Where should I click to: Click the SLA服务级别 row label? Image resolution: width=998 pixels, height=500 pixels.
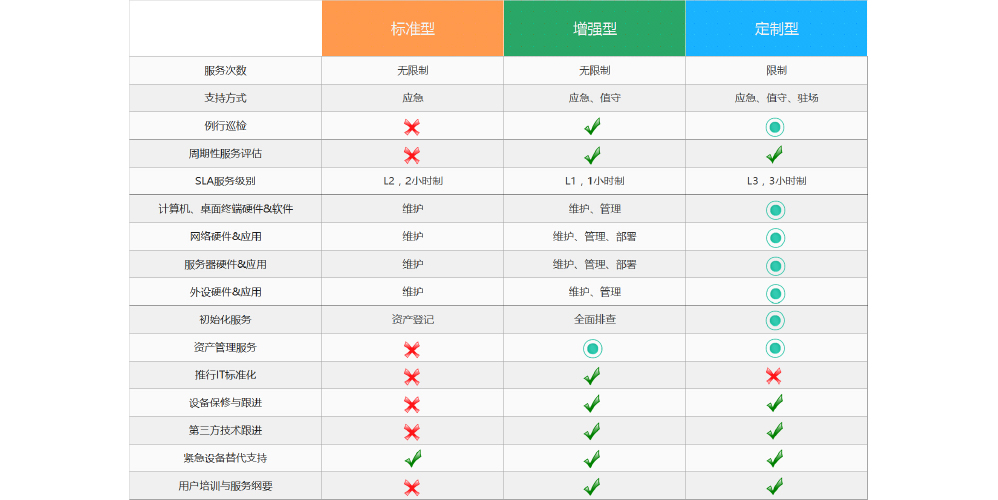pos(225,181)
